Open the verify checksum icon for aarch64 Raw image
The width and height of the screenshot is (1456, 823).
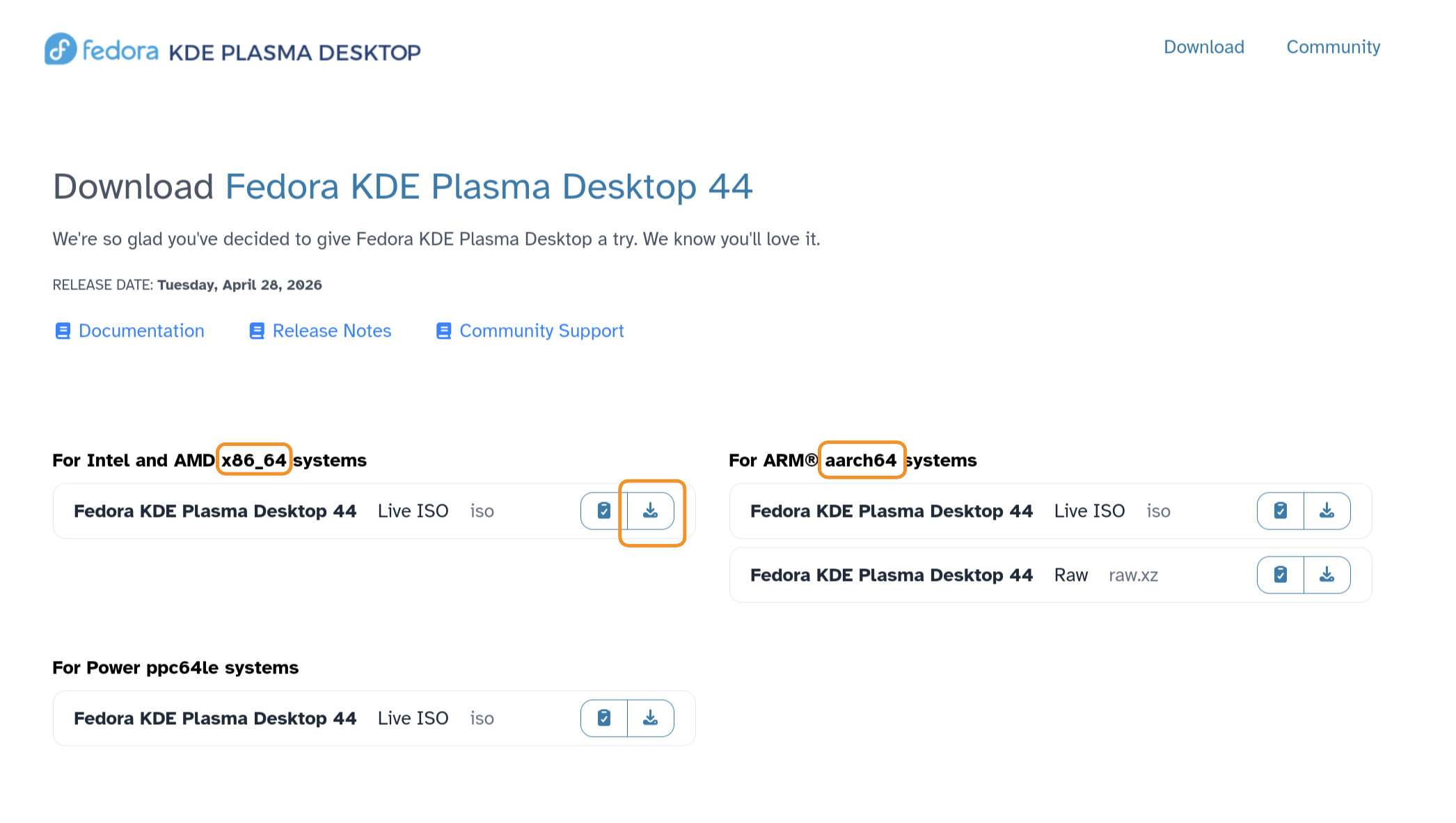coord(1281,575)
